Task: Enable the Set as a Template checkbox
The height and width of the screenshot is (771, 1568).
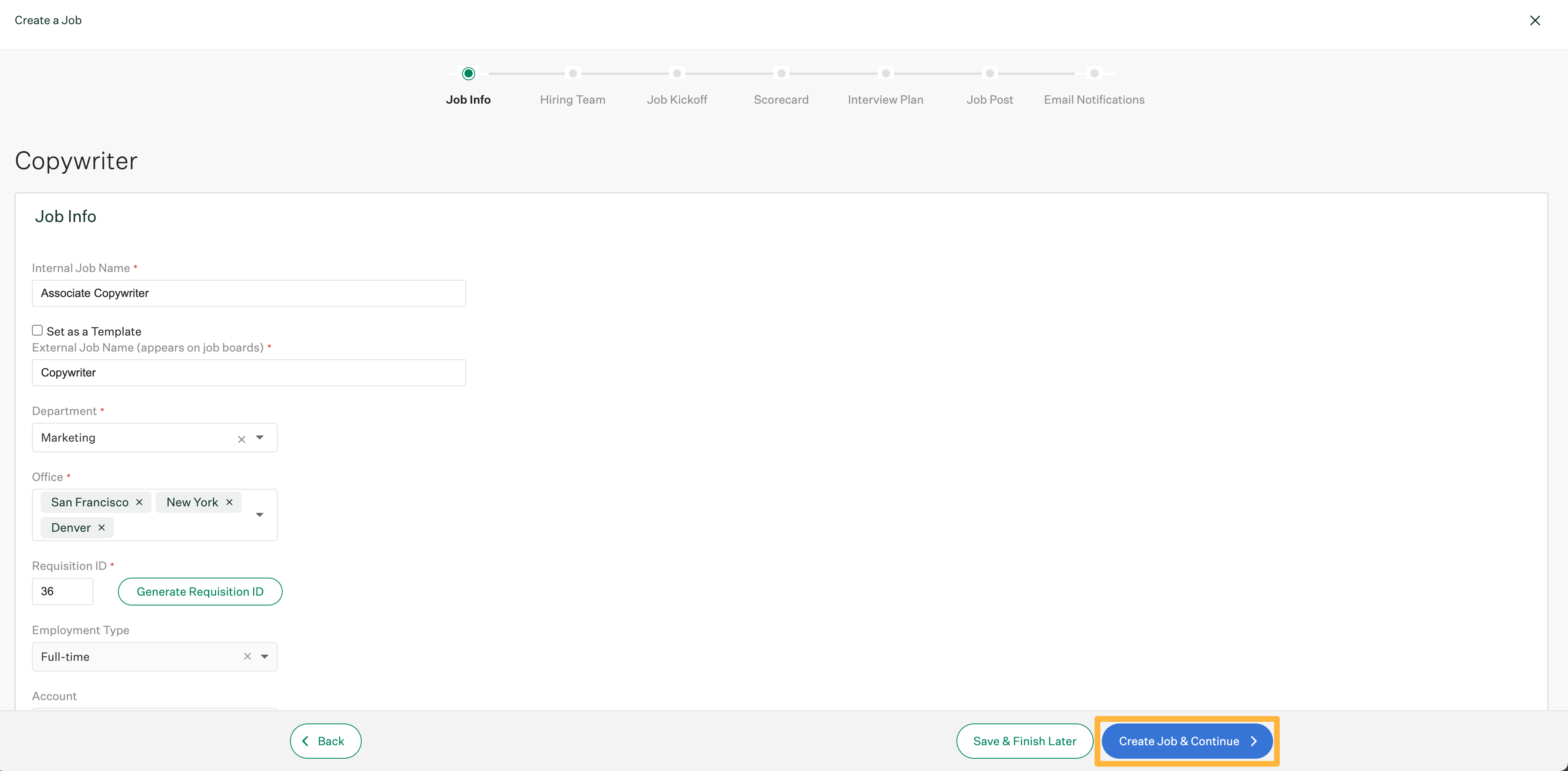Action: 37,330
